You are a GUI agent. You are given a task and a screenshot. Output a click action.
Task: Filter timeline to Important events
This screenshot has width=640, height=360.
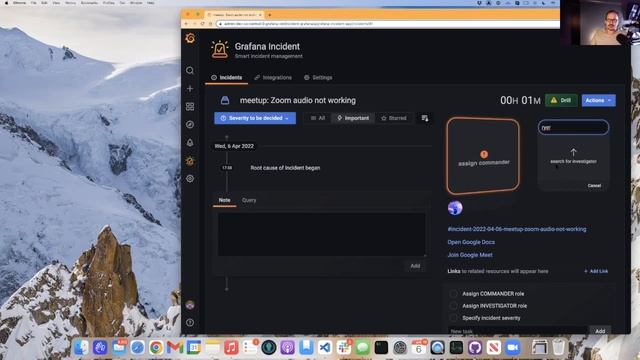tap(353, 118)
